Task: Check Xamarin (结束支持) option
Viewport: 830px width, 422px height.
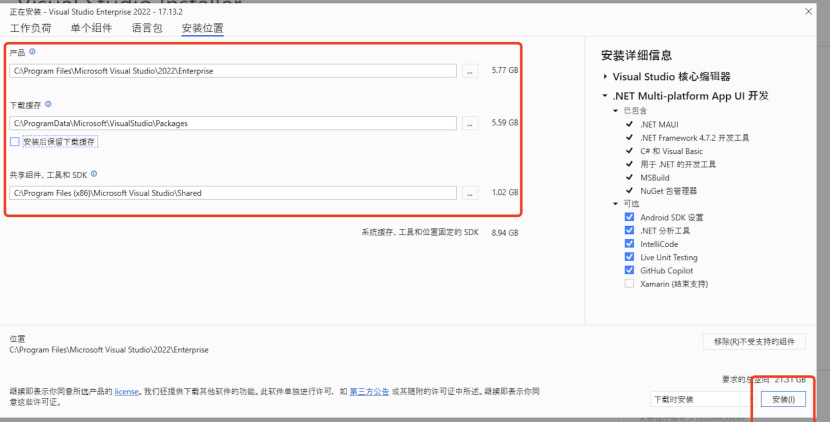Action: click(629, 283)
